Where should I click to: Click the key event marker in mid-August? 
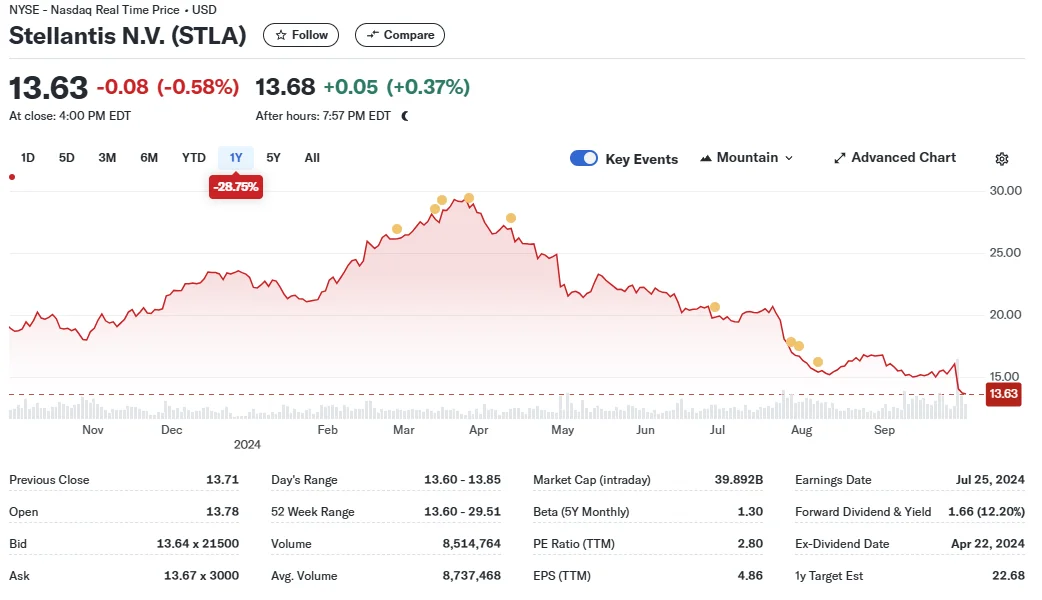click(x=818, y=362)
